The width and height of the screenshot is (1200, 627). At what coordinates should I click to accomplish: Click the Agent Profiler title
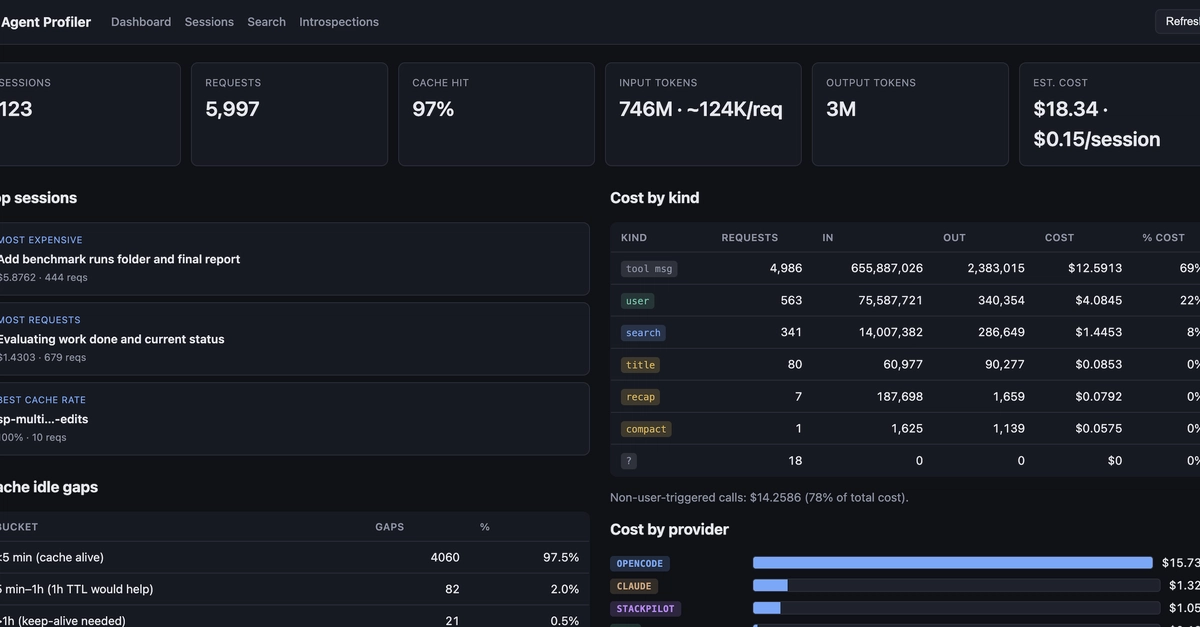click(x=45, y=22)
